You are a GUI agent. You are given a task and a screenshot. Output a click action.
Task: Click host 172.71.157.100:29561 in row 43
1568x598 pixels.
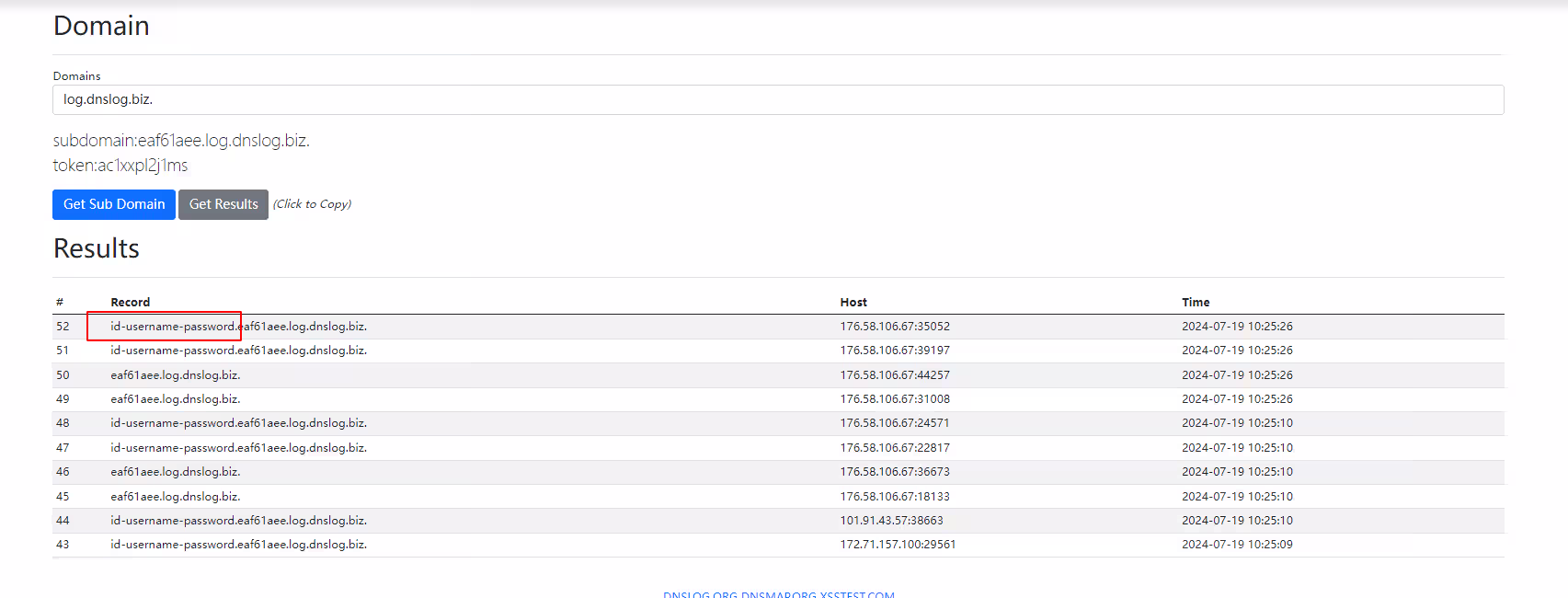(898, 545)
